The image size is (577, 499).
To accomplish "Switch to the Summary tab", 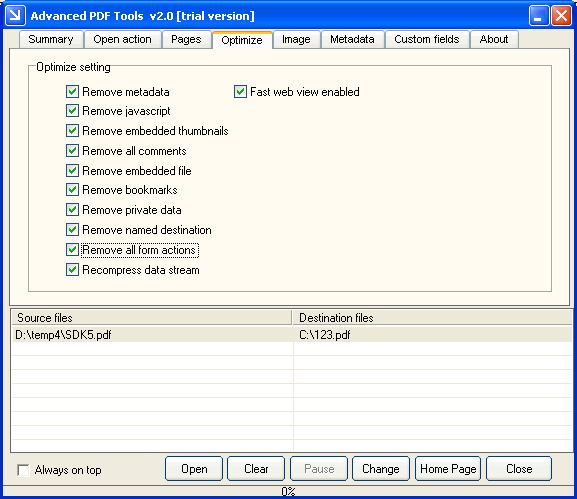I will point(51,39).
